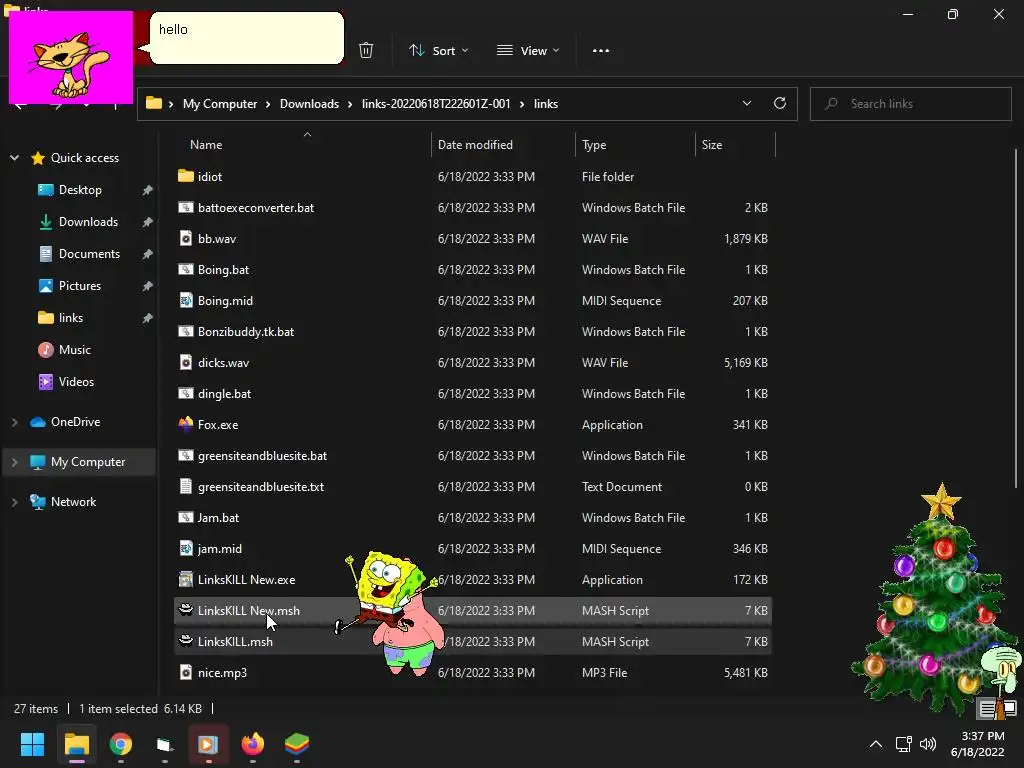Open Pictures in navigation pane
Image resolution: width=1024 pixels, height=768 pixels.
[80, 286]
